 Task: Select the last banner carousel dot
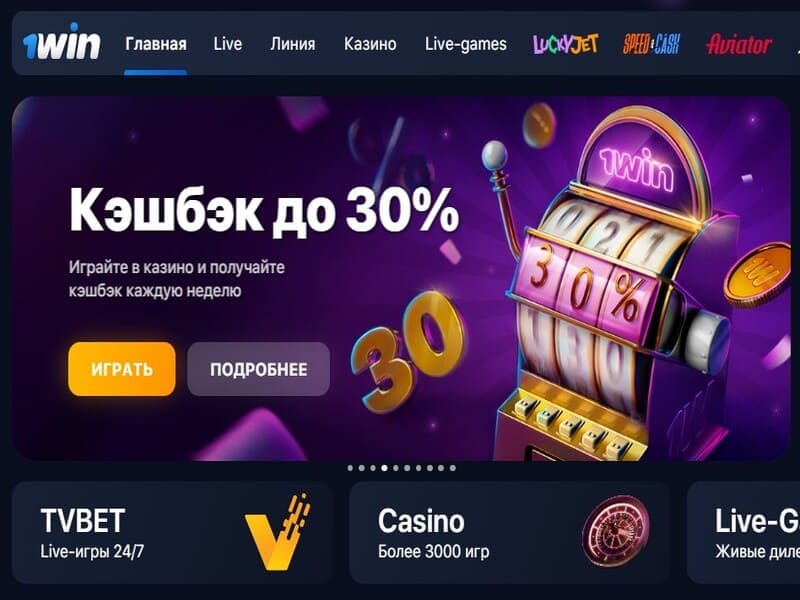click(453, 468)
